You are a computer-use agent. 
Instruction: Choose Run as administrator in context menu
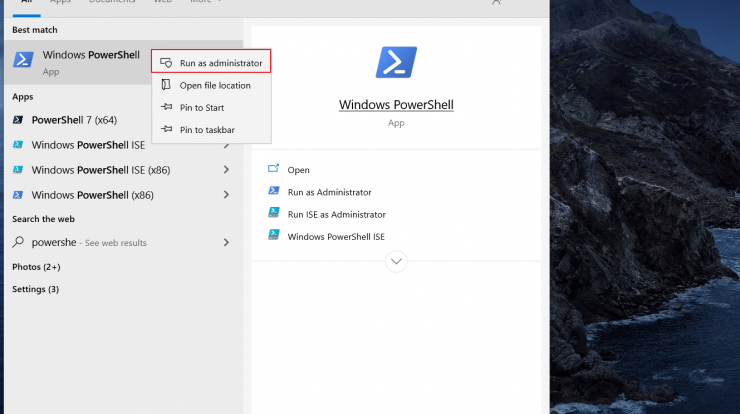[x=211, y=63]
